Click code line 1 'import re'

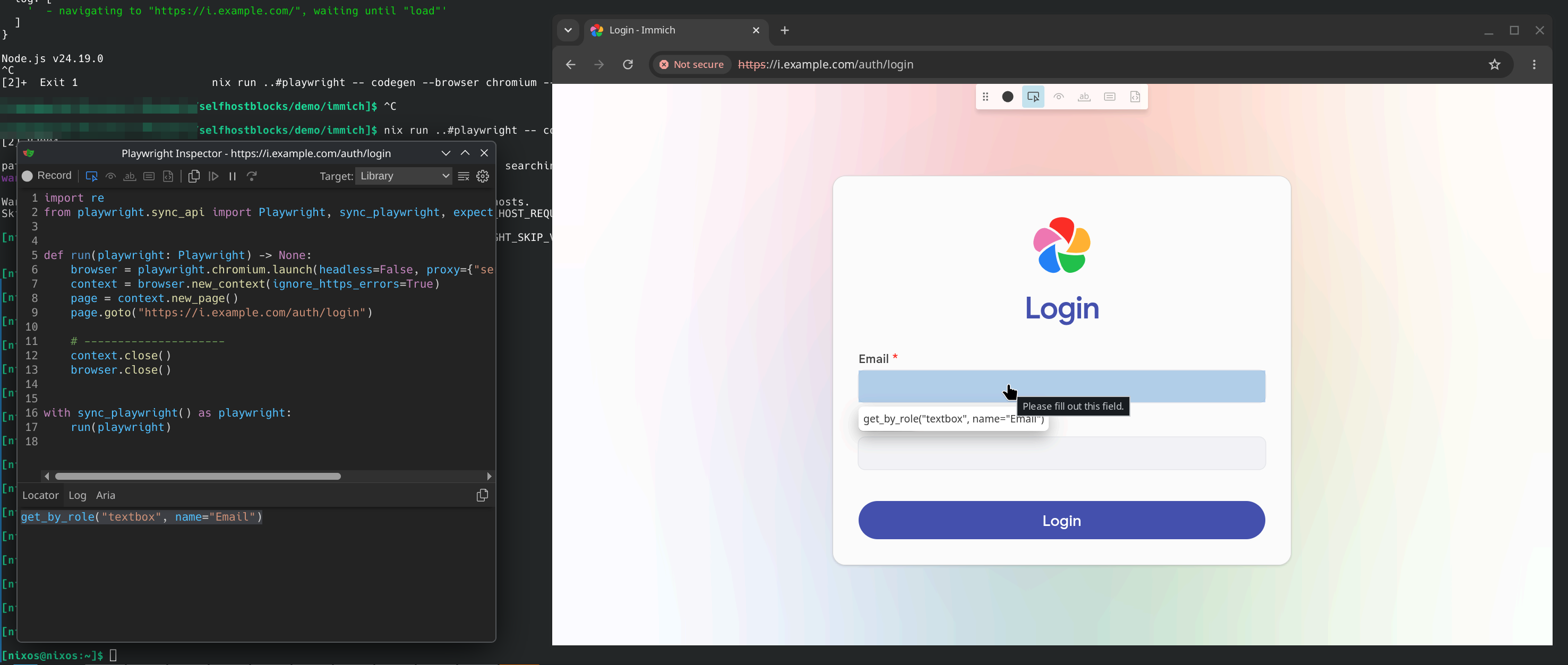(x=74, y=198)
